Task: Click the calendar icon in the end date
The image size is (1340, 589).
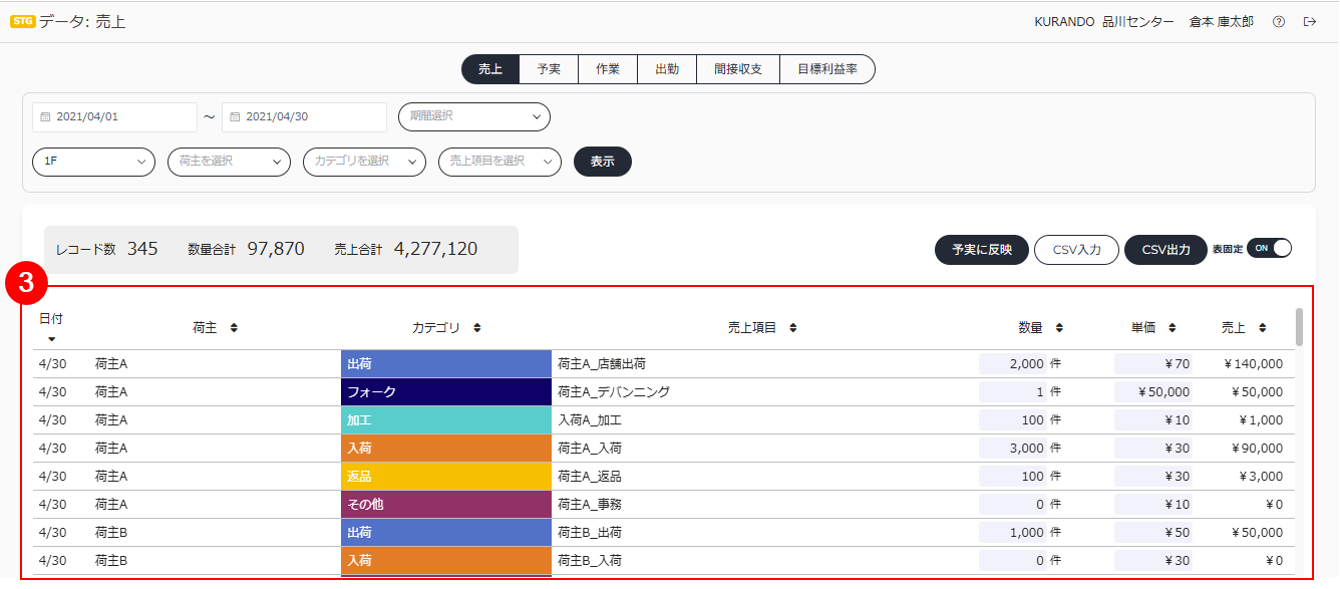Action: [x=235, y=117]
